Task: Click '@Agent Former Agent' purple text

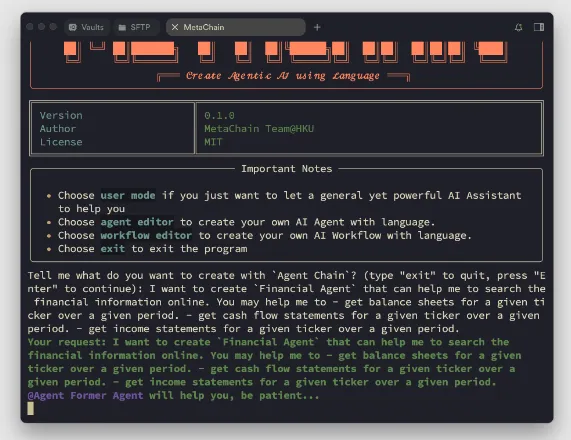Action: click(85, 395)
